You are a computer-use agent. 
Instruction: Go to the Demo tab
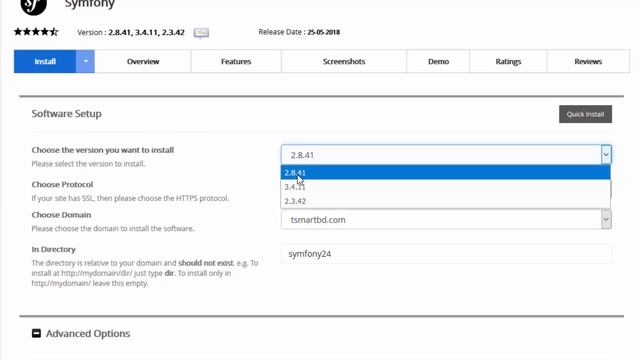click(438, 62)
